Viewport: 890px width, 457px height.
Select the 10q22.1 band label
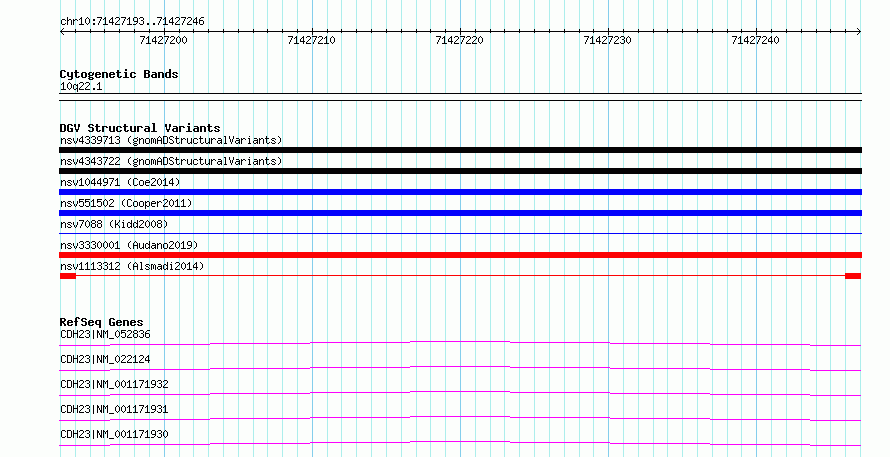(81, 86)
